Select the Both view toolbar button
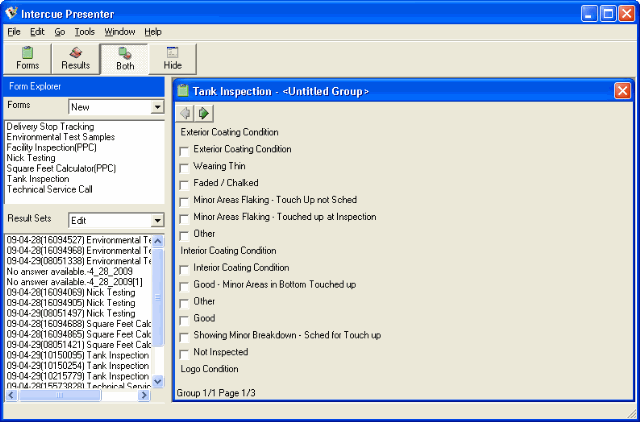 pyautogui.click(x=124, y=59)
